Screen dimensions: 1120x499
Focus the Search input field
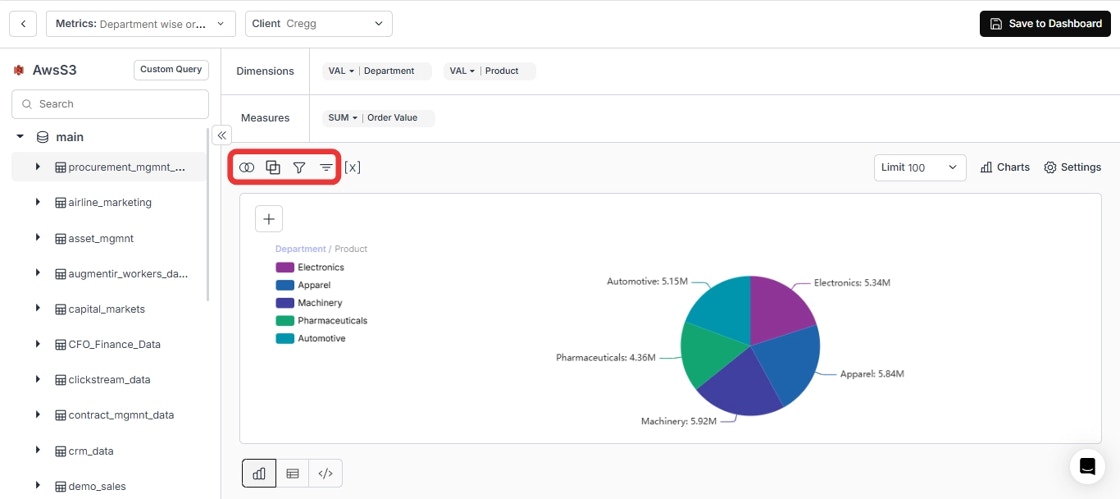pos(110,104)
